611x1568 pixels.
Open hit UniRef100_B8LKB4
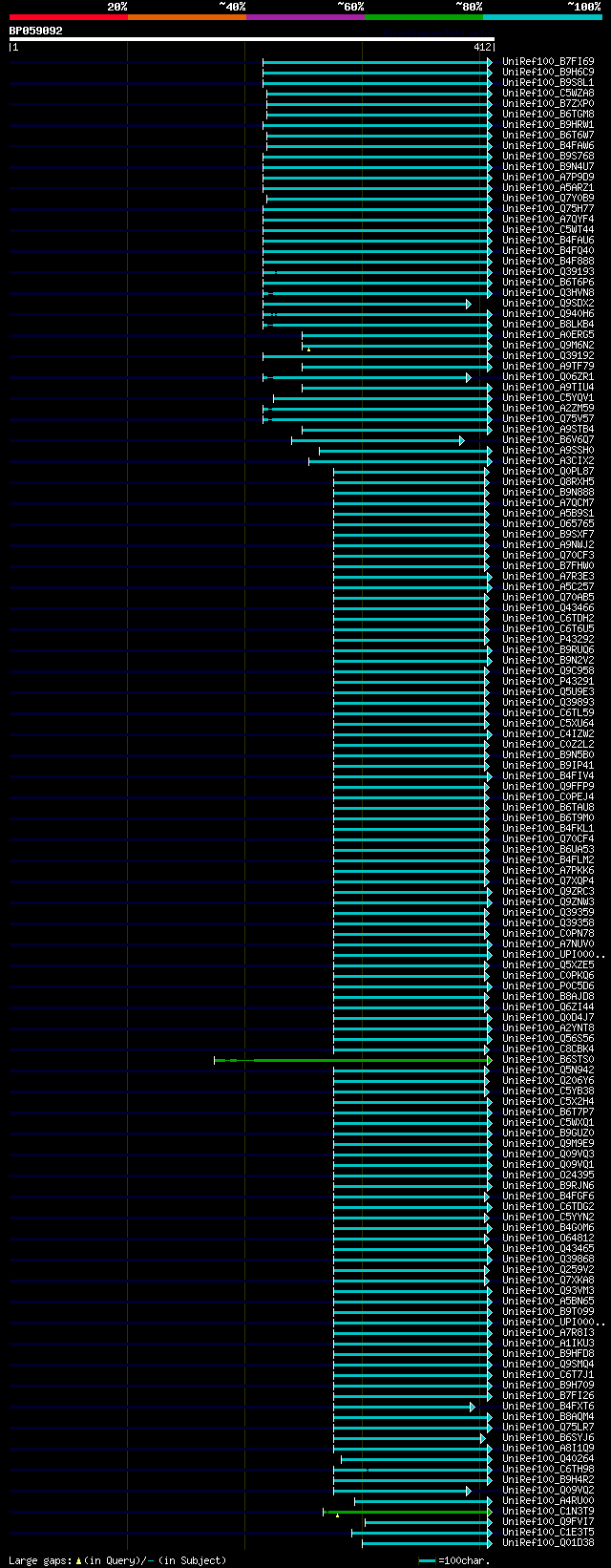(548, 324)
